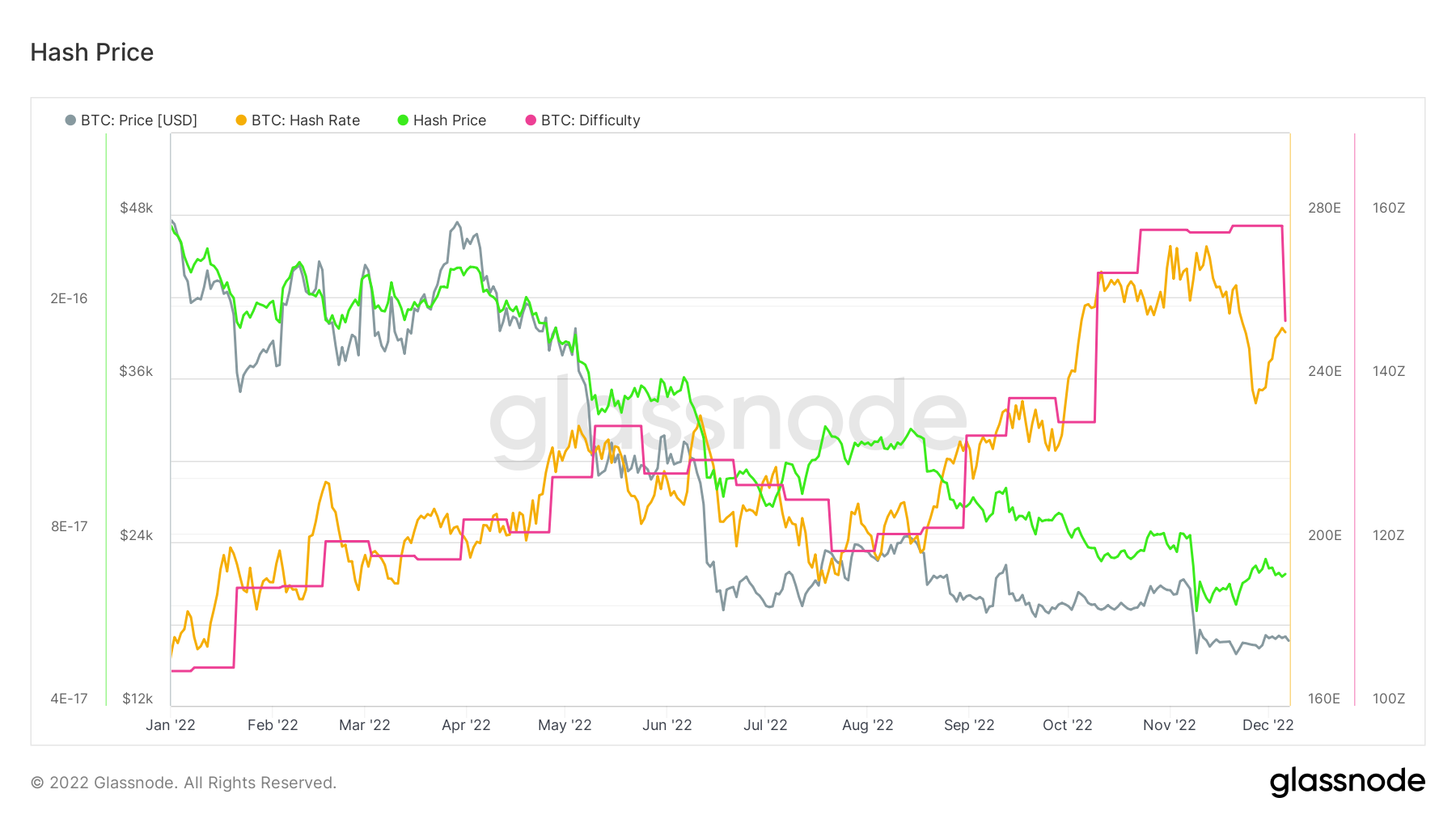Click the pink BTC: Difficulty legend dot

tap(531, 120)
